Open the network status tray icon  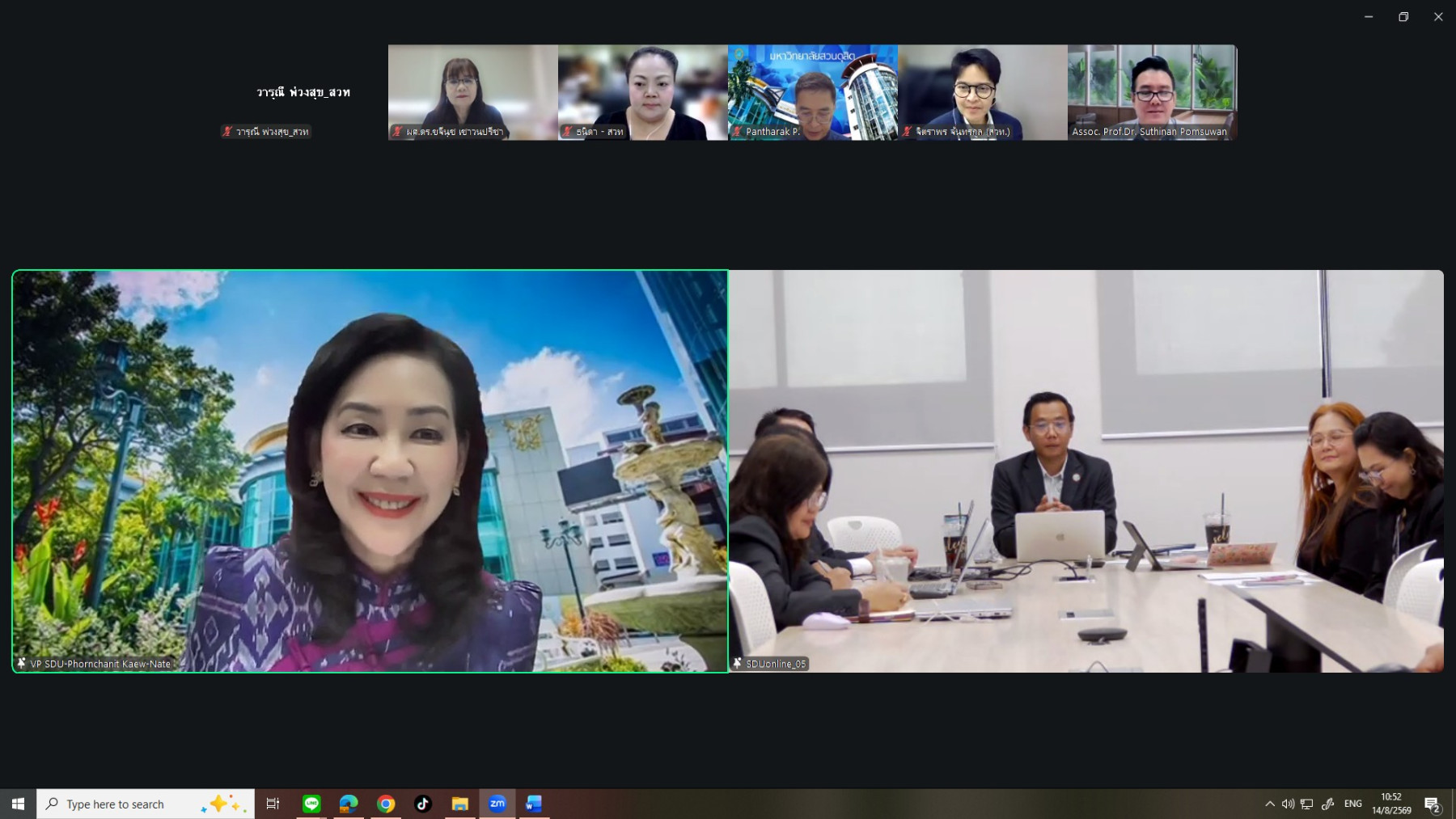coord(1307,804)
